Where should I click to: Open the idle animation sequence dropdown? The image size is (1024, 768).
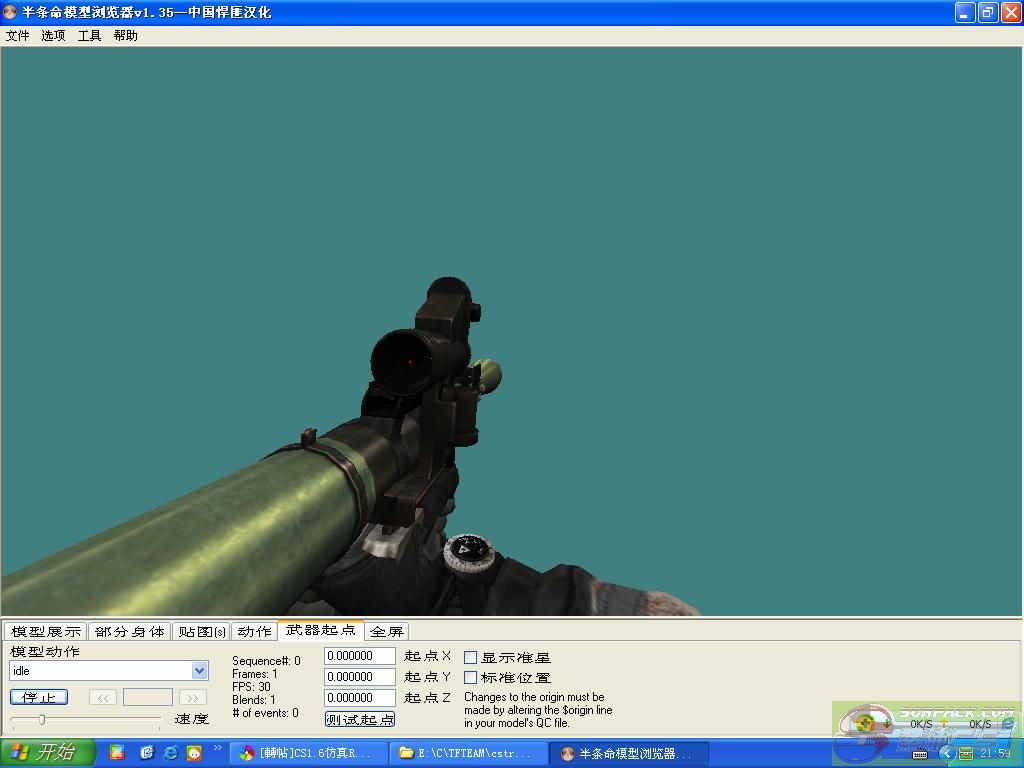[199, 671]
